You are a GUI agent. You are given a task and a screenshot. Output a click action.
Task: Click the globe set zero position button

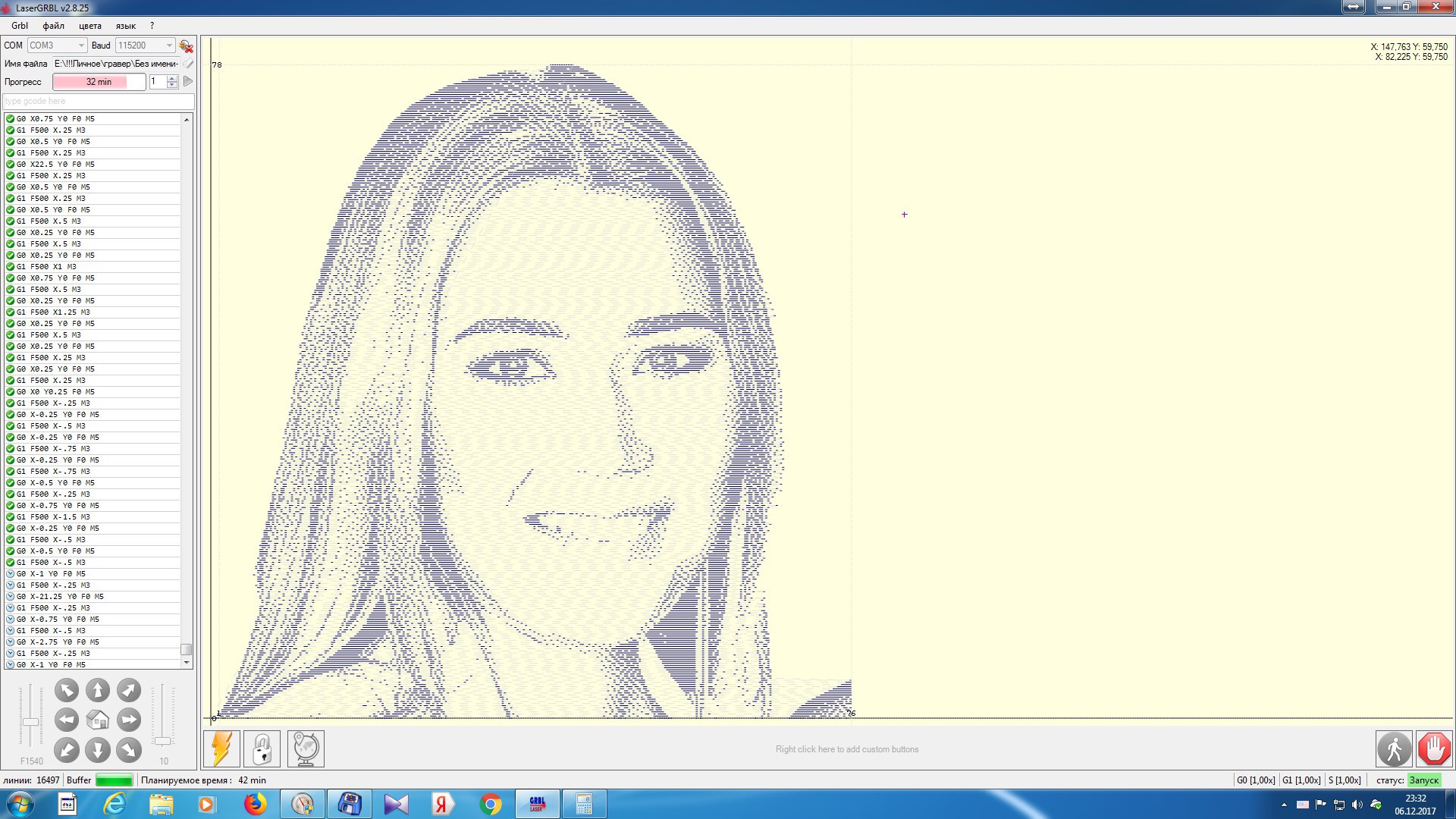click(x=306, y=748)
